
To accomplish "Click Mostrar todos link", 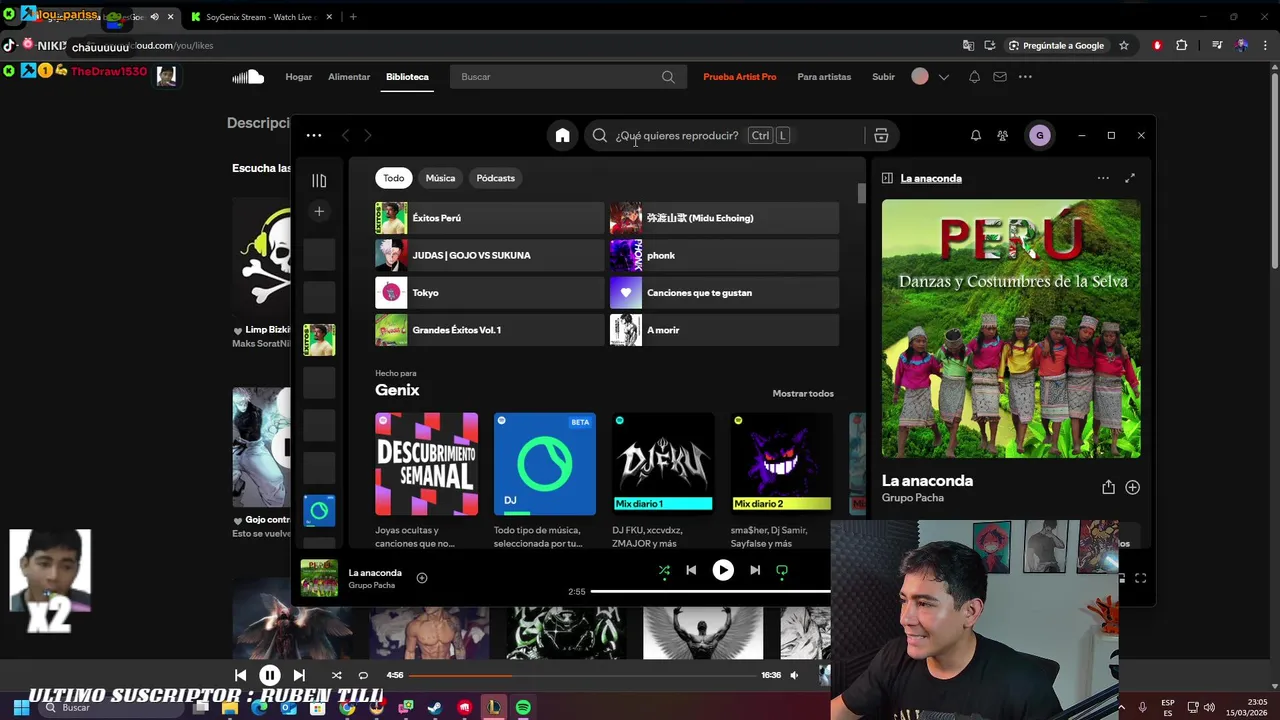I will point(803,394).
